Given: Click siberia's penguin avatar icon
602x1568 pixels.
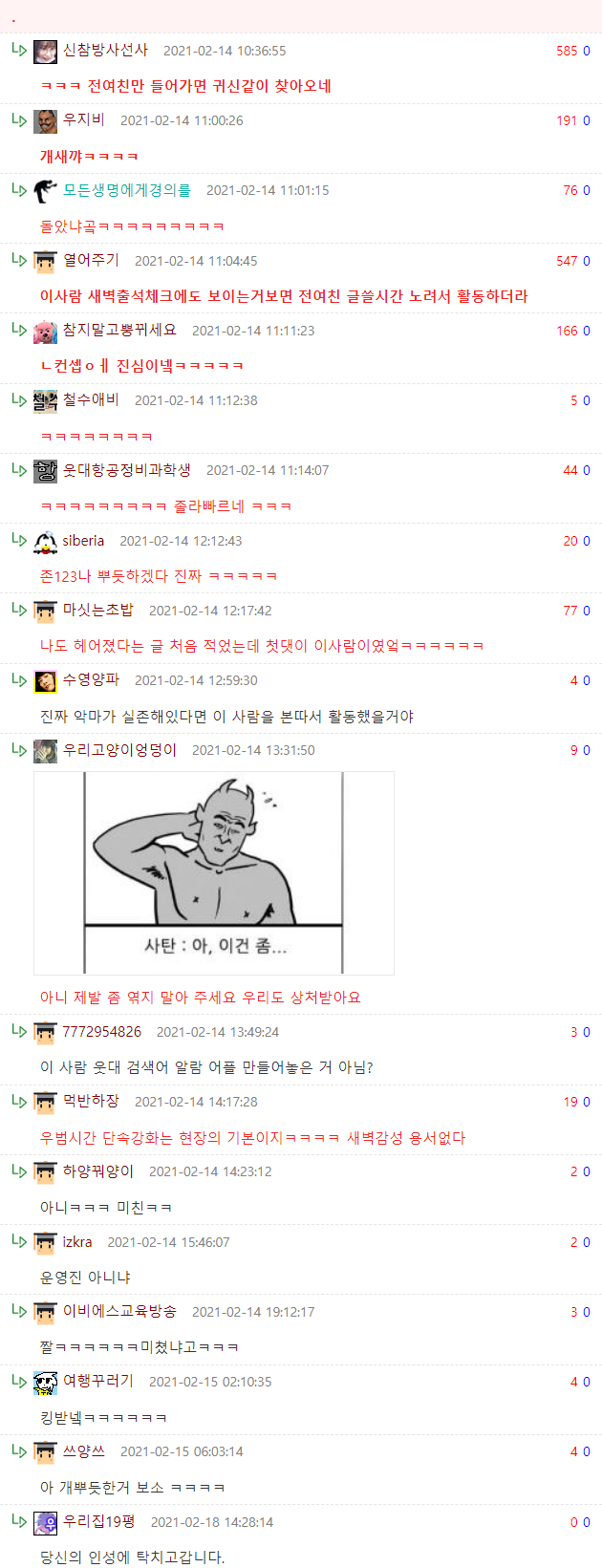Looking at the screenshot, I should 45,542.
